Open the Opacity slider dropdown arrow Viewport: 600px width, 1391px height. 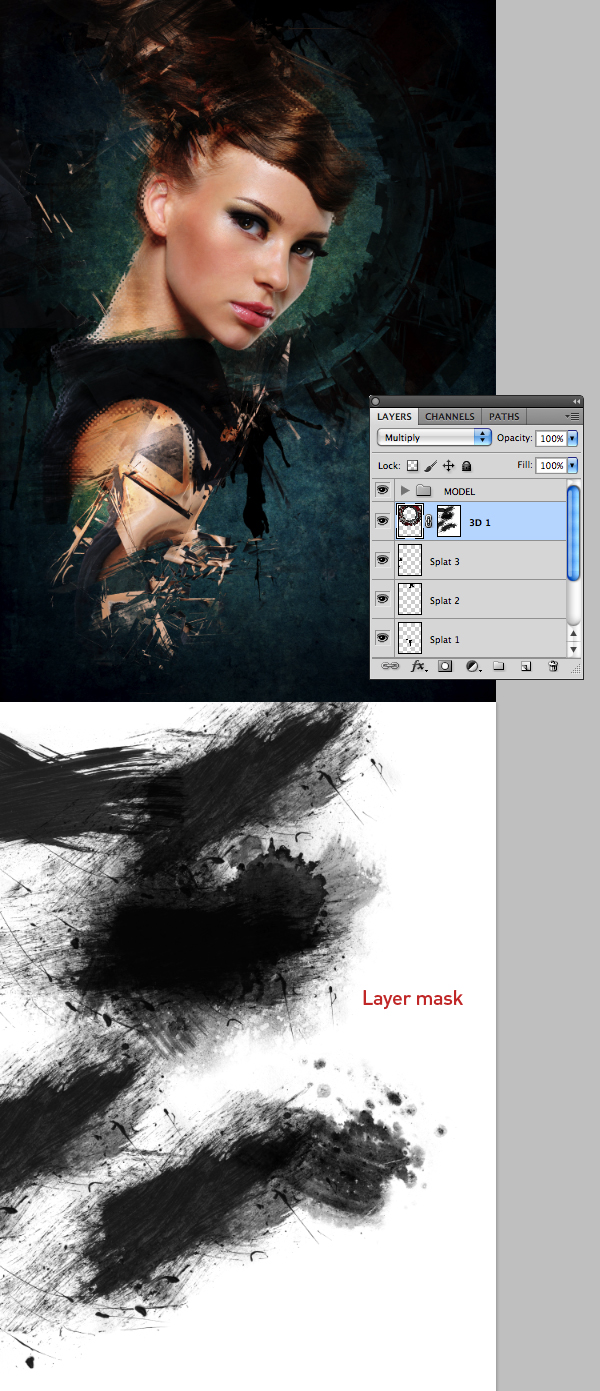pyautogui.click(x=572, y=438)
